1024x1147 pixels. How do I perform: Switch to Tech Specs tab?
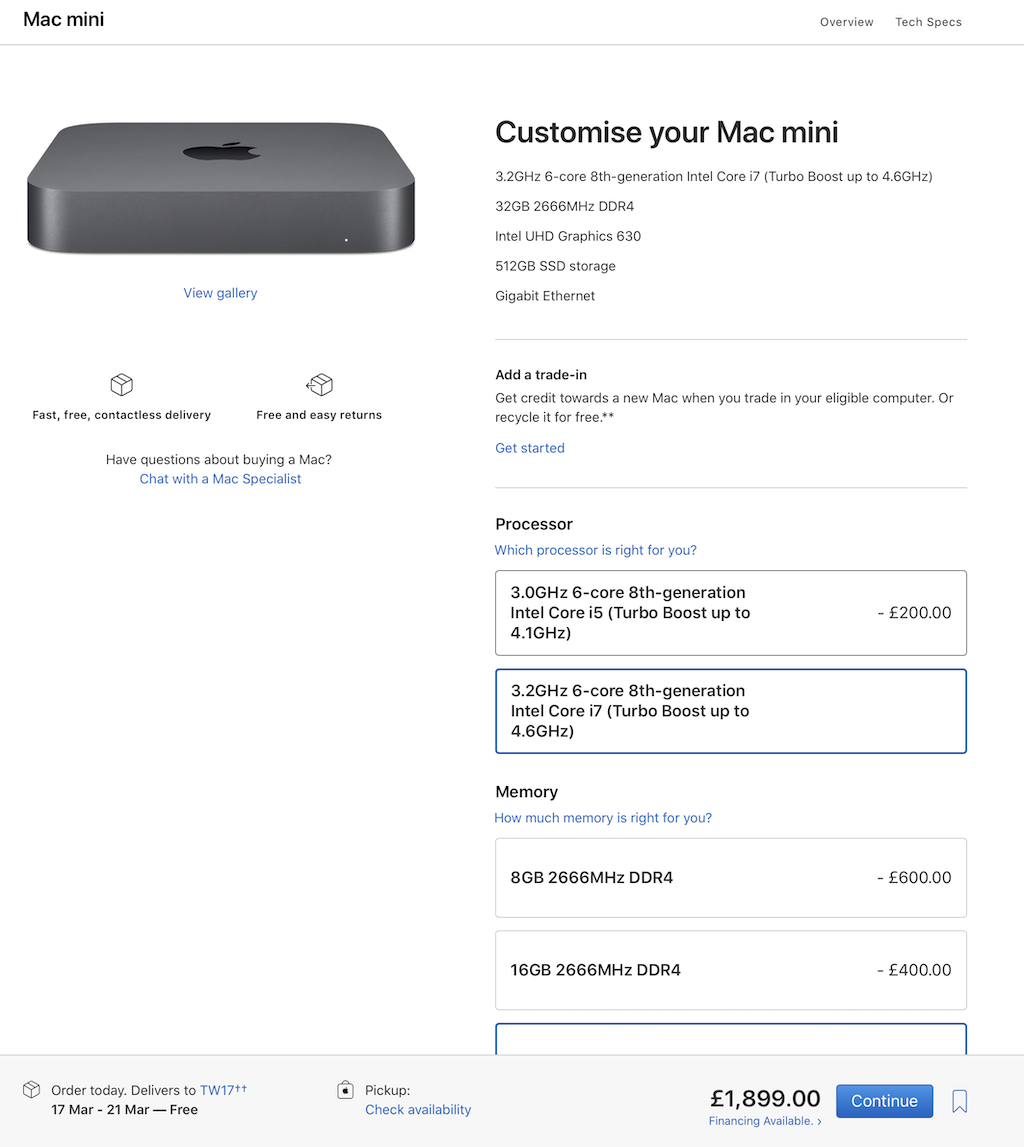tap(928, 22)
